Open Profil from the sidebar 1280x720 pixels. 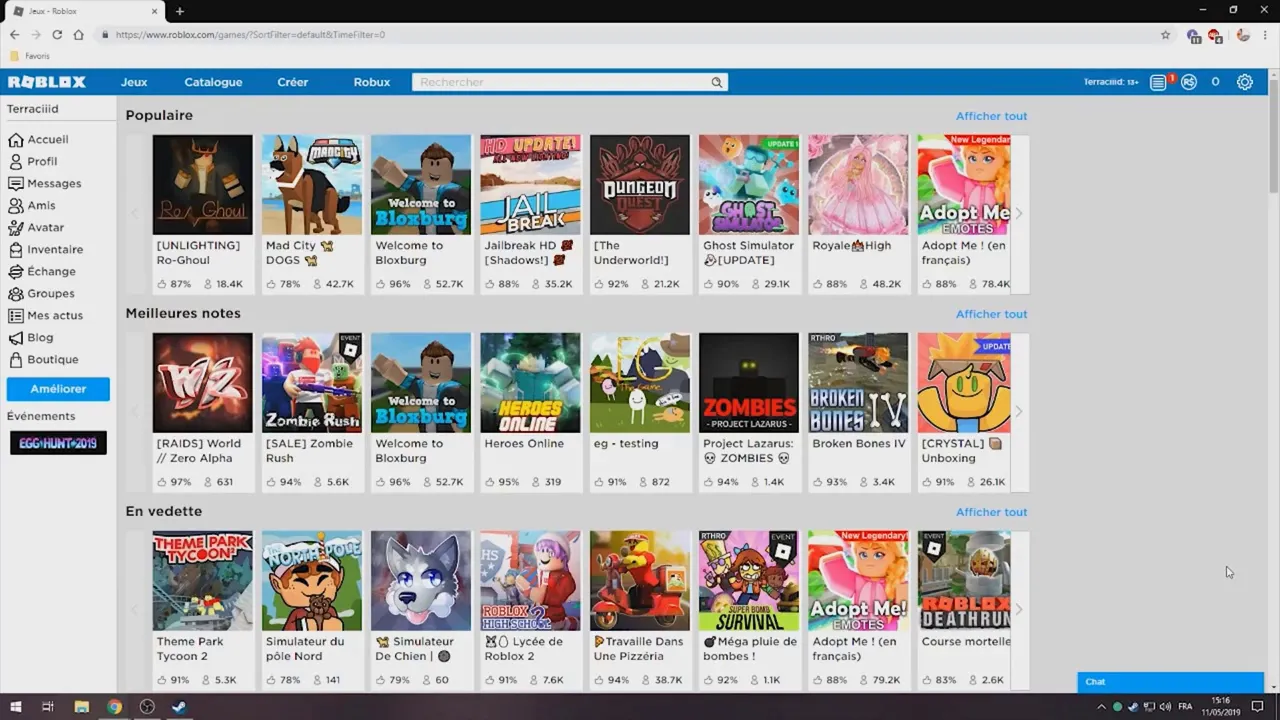tap(42, 161)
